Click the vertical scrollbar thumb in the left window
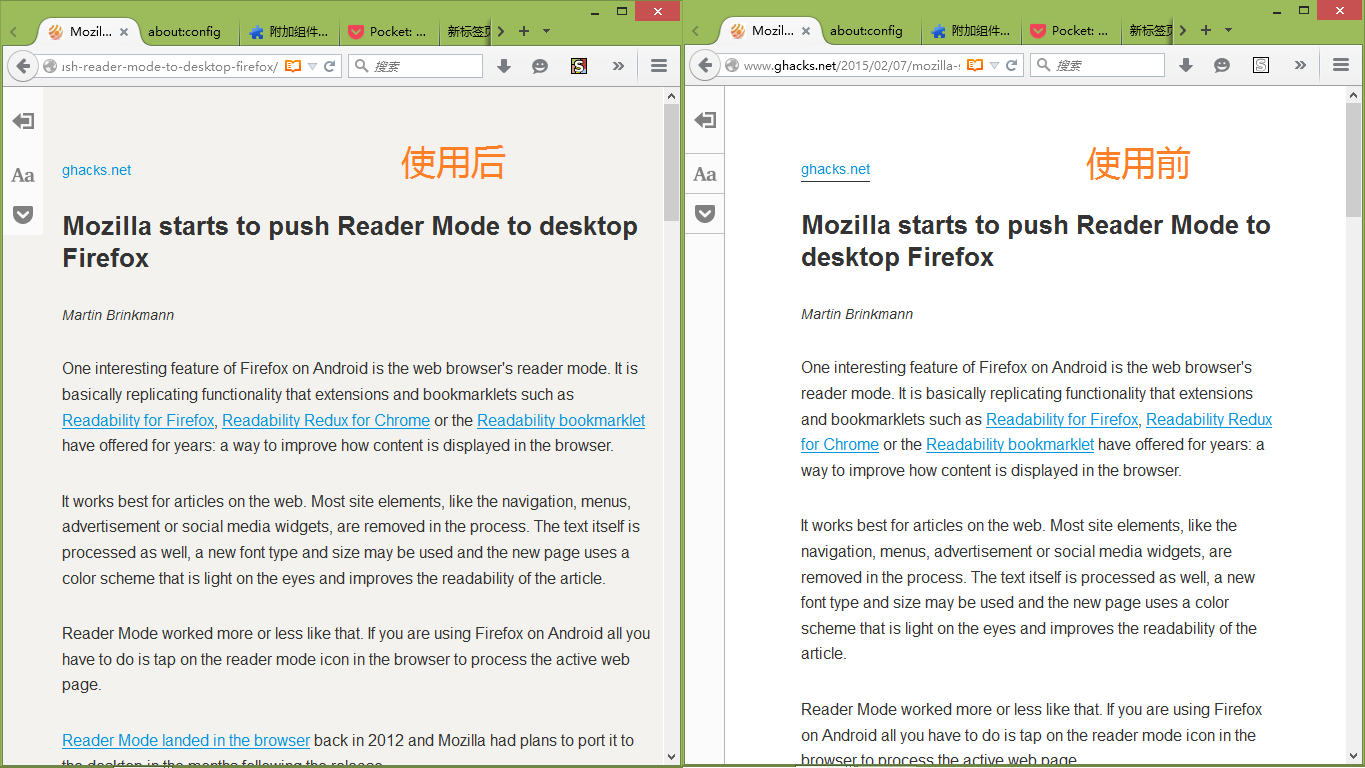This screenshot has width=1365, height=768. pyautogui.click(x=672, y=162)
